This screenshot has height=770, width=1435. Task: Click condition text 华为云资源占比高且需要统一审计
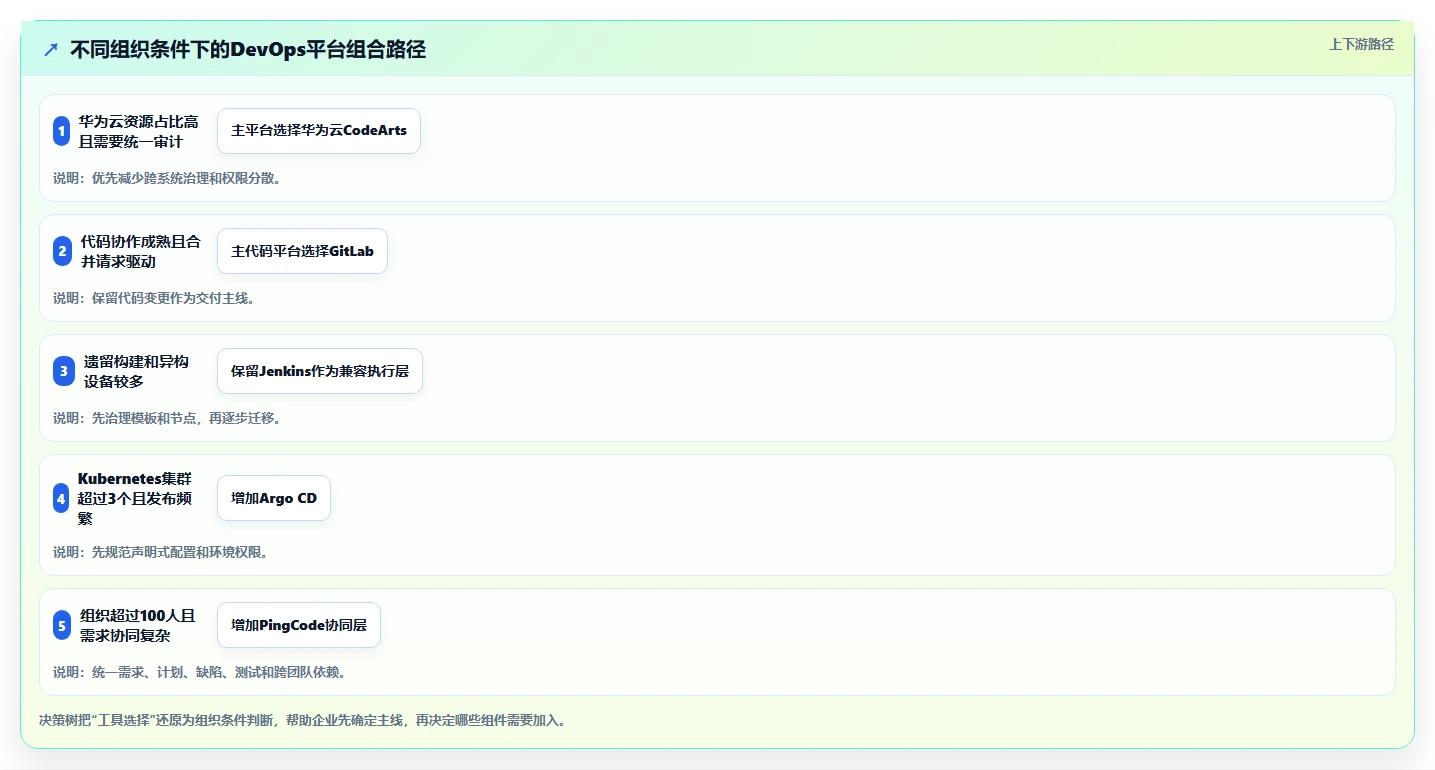139,131
